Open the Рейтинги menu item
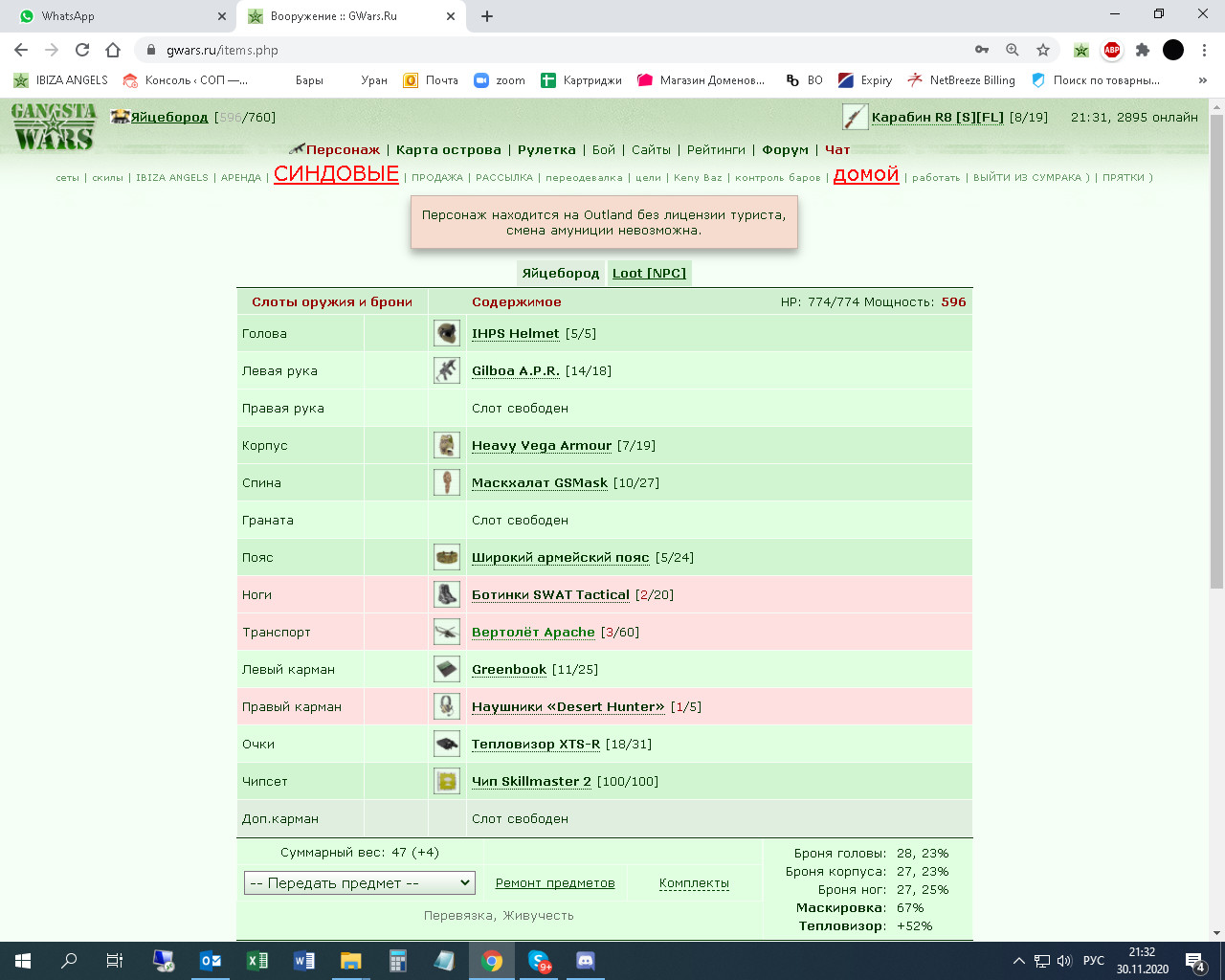The width and height of the screenshot is (1225, 980). (x=716, y=150)
